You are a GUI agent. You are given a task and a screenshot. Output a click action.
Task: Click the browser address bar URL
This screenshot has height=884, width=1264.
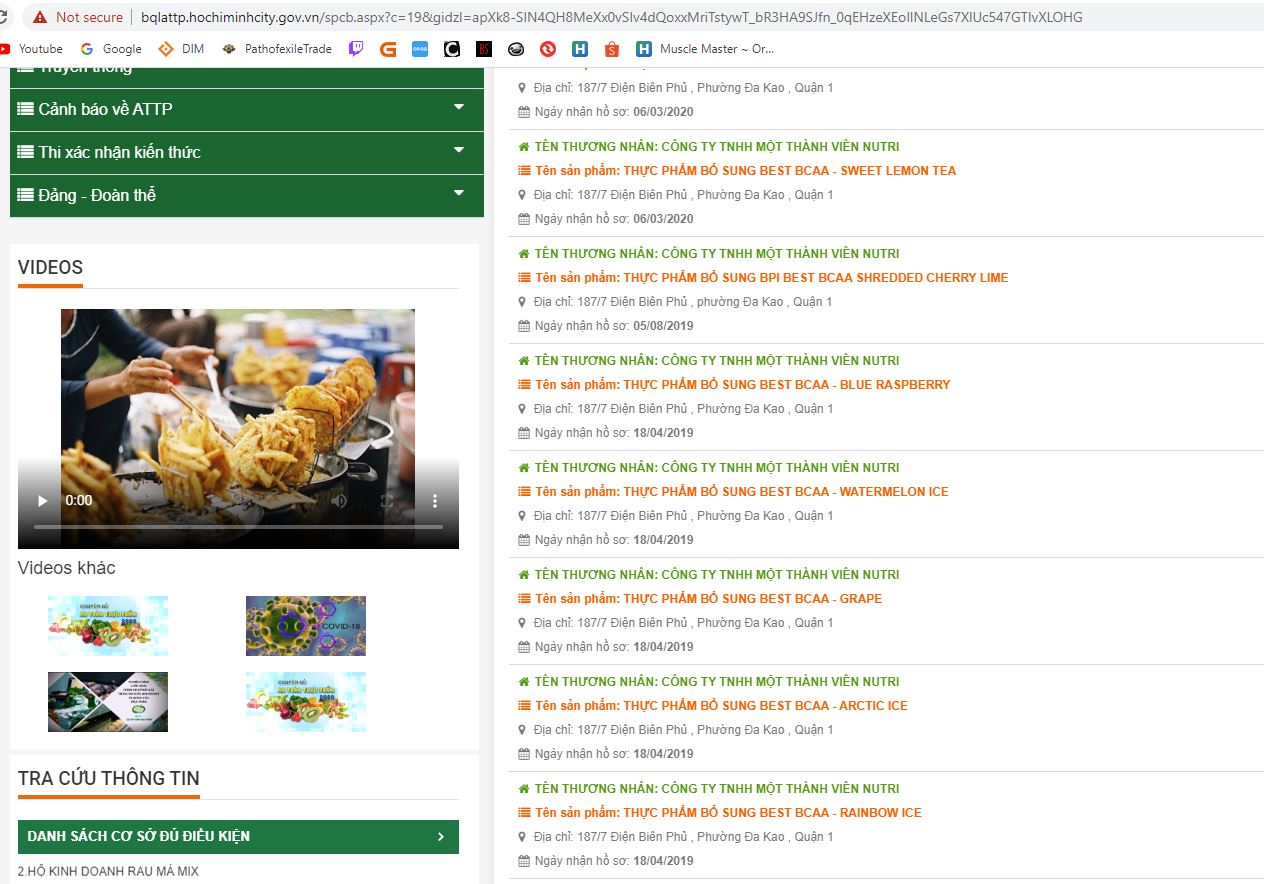point(611,17)
